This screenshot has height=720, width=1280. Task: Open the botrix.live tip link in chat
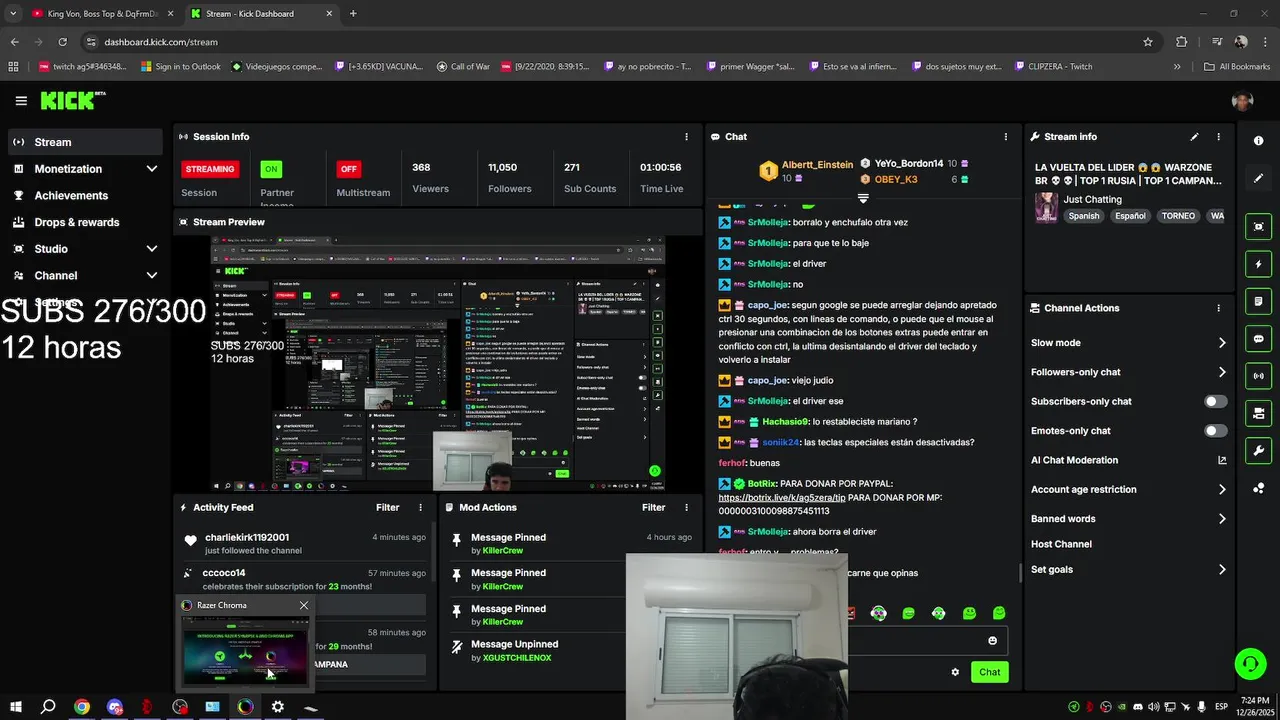click(x=781, y=497)
